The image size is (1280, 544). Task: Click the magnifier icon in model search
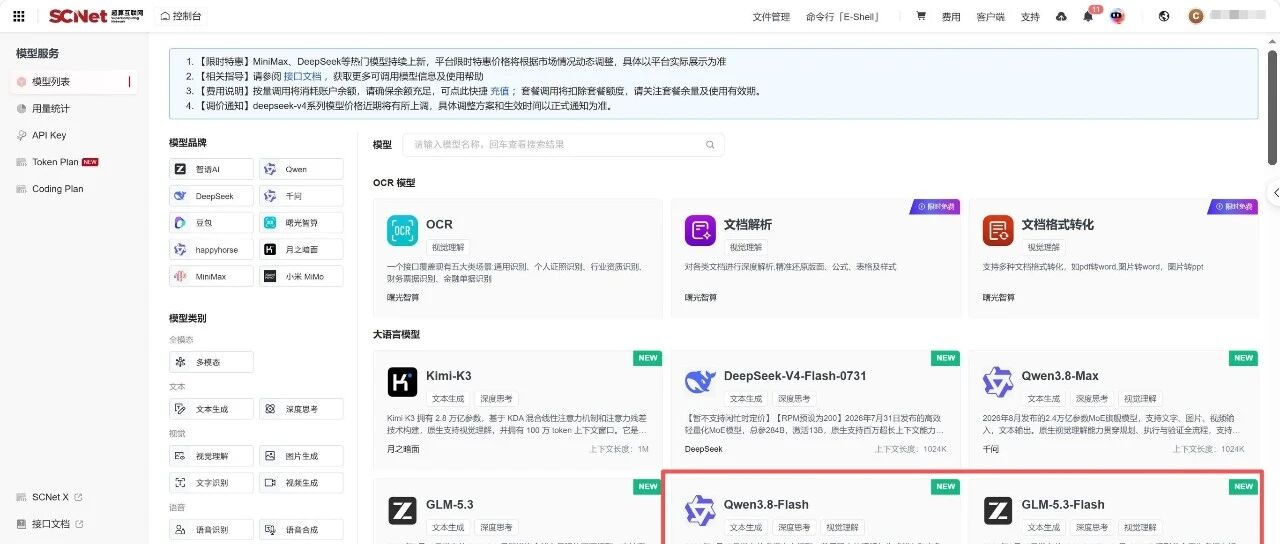coord(711,145)
